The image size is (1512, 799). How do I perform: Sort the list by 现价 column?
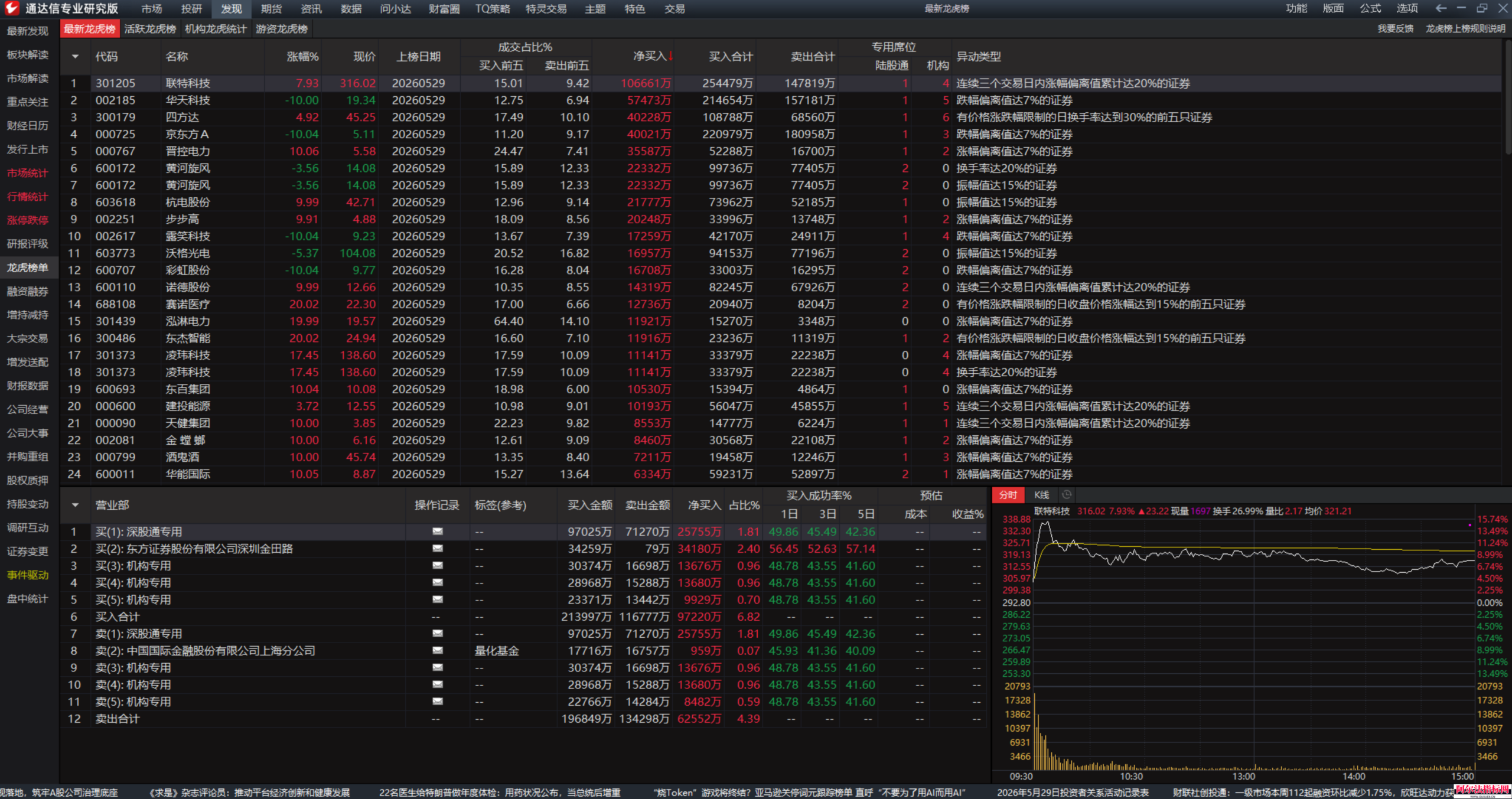[x=364, y=57]
